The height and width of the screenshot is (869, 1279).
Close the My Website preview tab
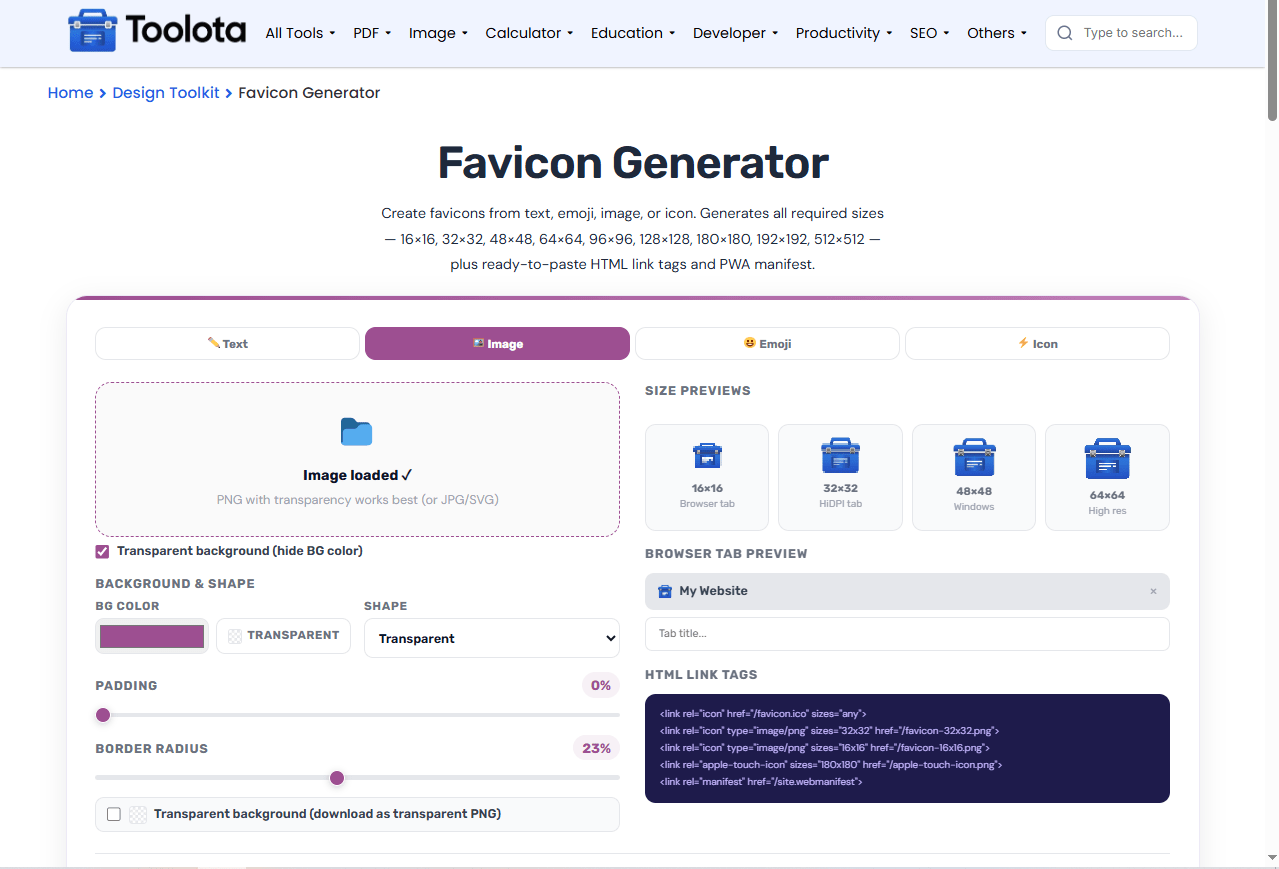coord(1153,591)
